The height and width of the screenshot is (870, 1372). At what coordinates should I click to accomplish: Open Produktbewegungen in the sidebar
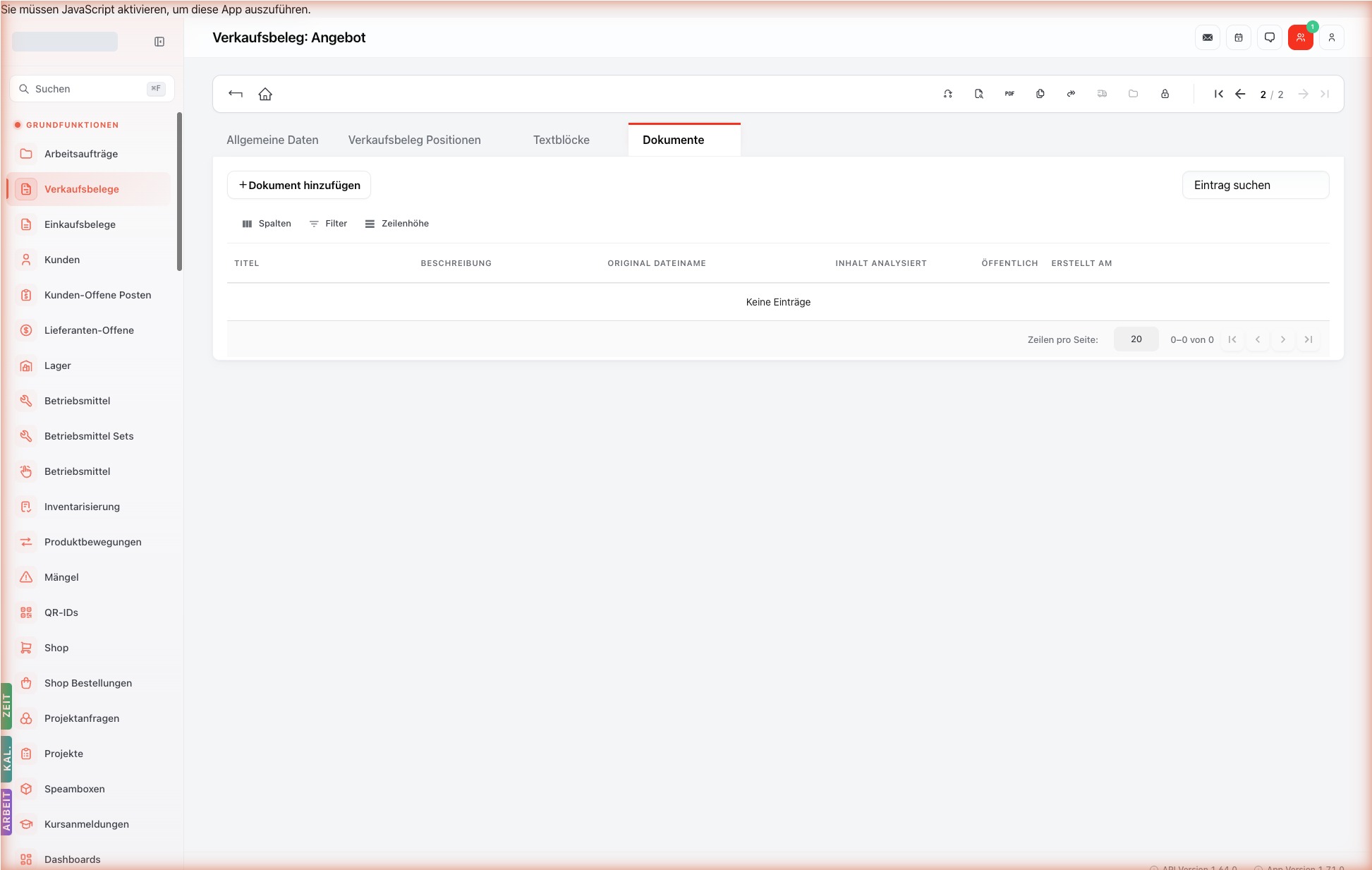(89, 542)
